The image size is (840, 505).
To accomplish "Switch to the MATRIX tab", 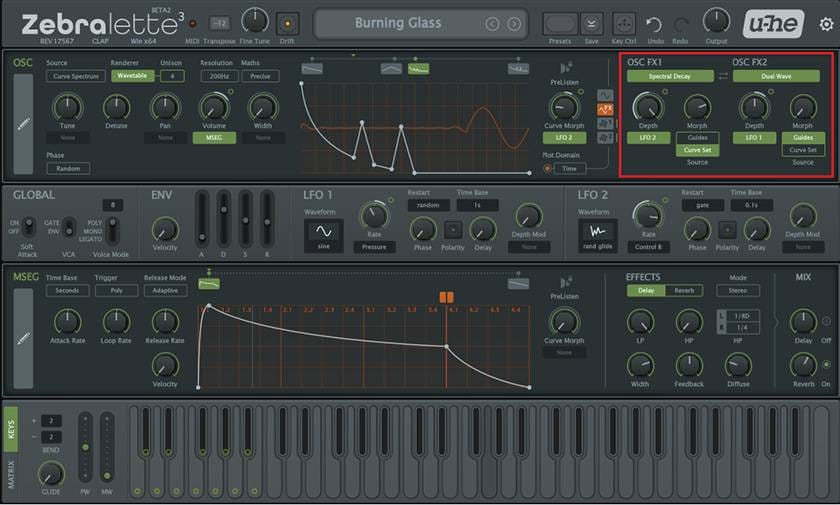I will [11, 474].
